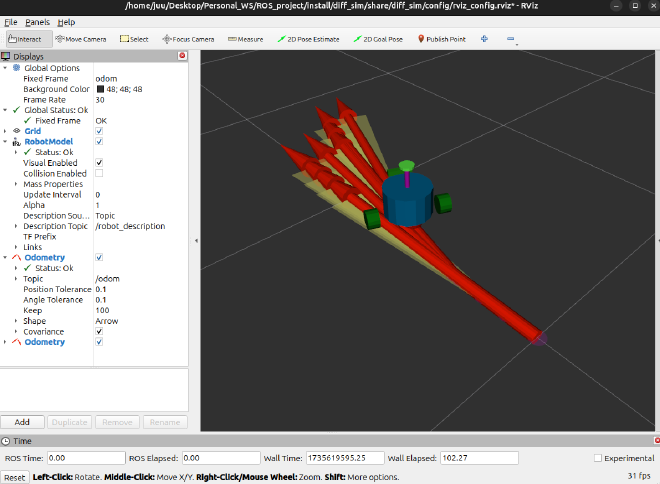Click the Wall Time field
Screen dimensions: 660x484
pos(345,458)
